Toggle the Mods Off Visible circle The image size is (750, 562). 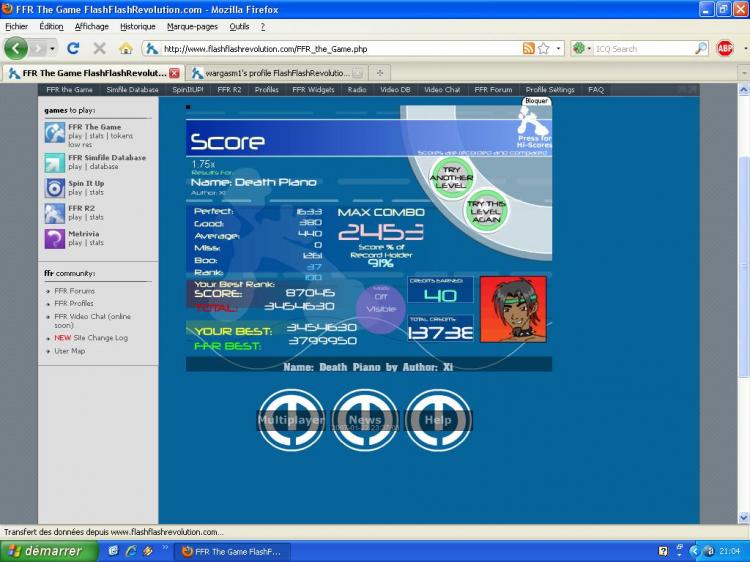tap(381, 302)
